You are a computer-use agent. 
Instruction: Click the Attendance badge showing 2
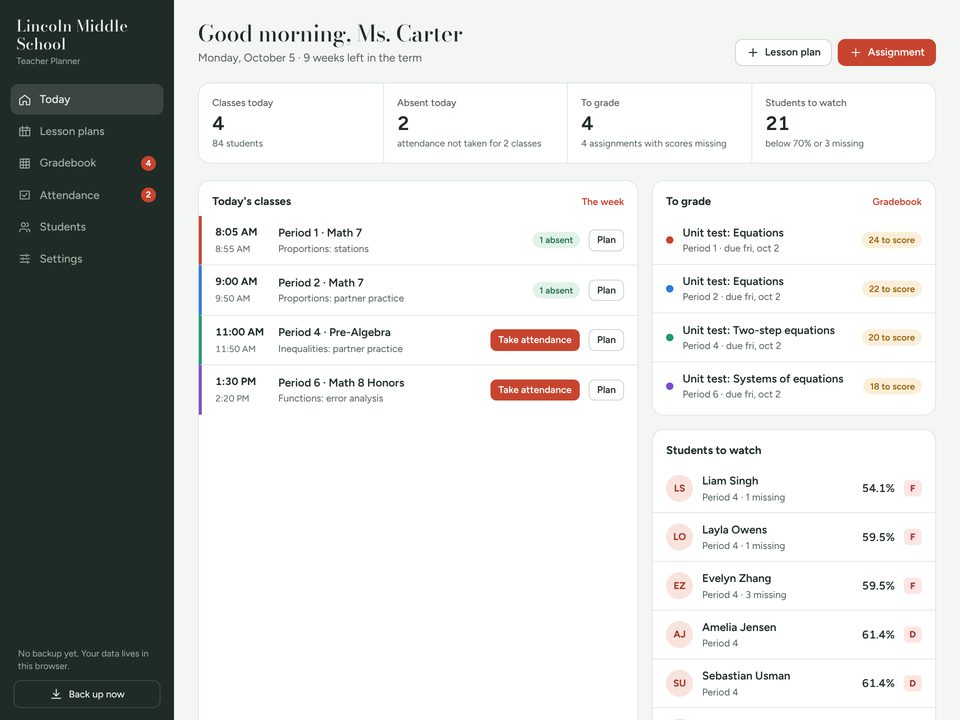tap(148, 195)
